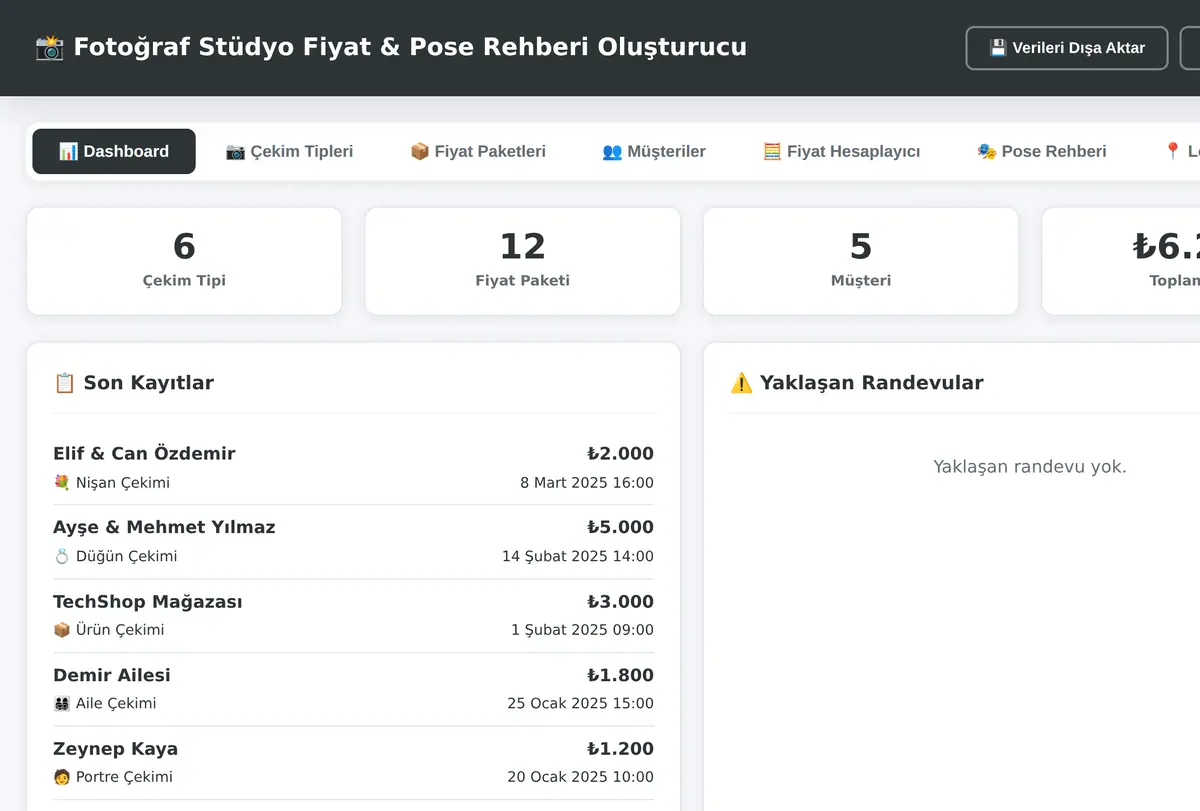Click the Çekim Tipi count card showing 6
The image size is (1200, 811).
point(184,261)
